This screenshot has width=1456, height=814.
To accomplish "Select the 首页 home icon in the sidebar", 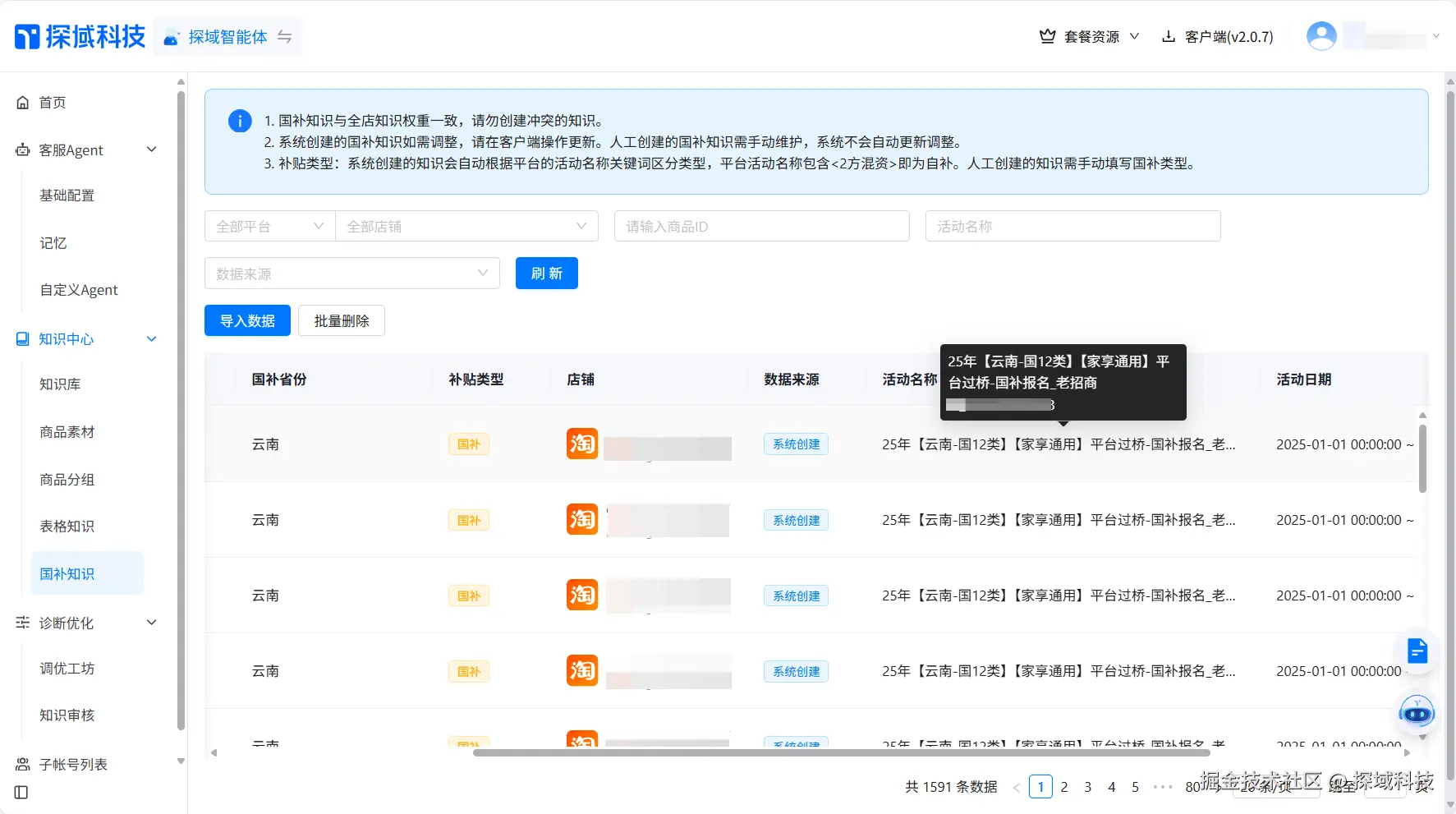I will tap(22, 102).
